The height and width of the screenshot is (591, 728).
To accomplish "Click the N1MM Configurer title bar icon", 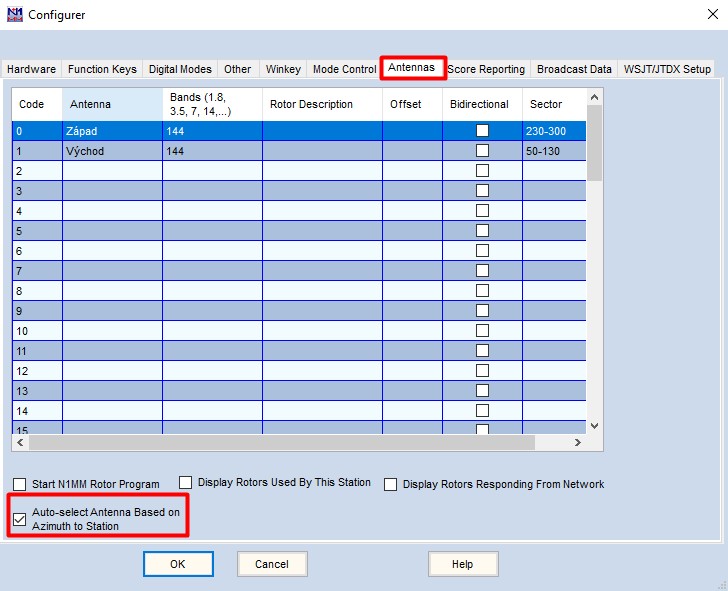I will tap(14, 15).
